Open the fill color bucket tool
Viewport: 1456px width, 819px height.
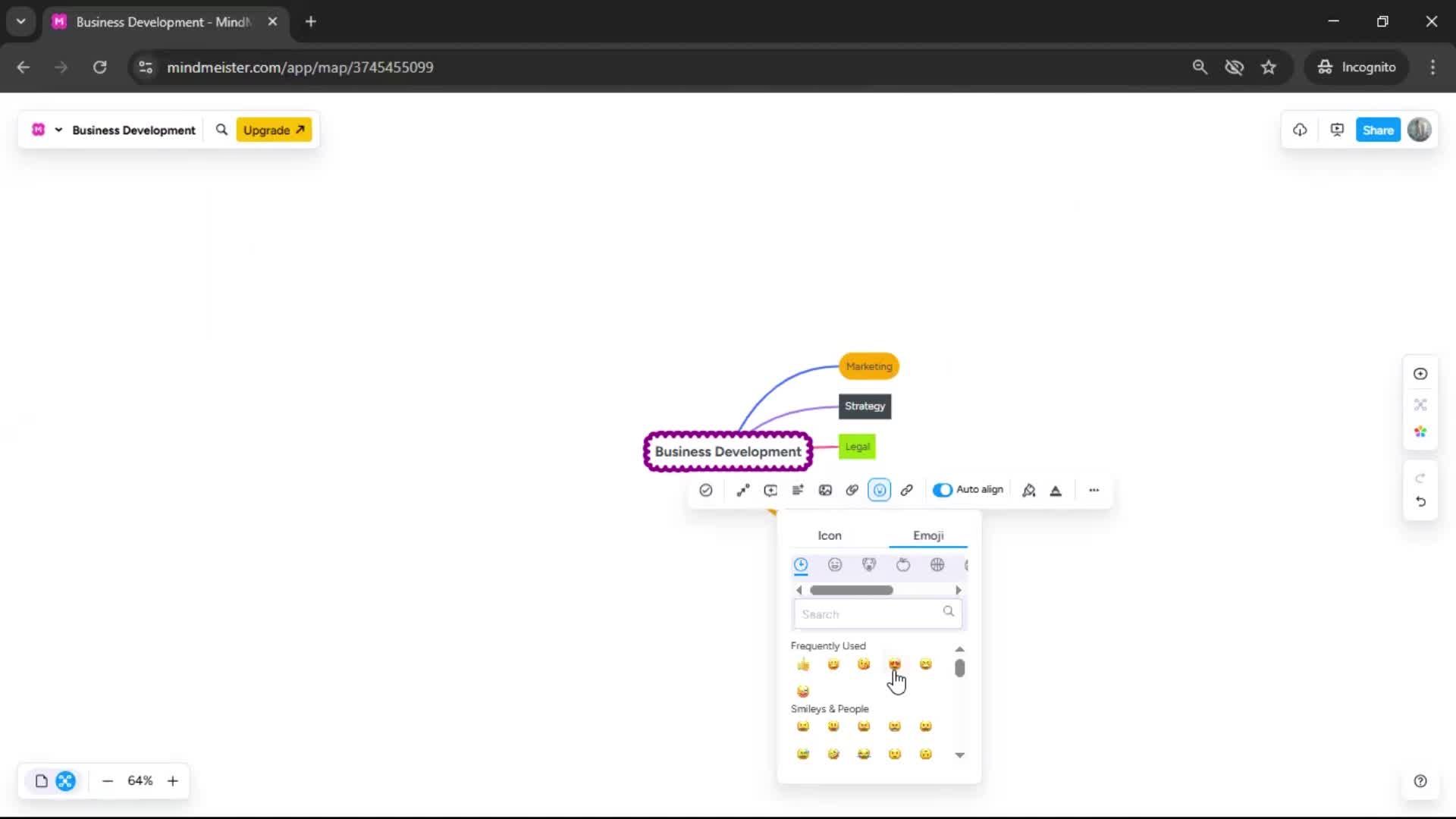pyautogui.click(x=1029, y=491)
